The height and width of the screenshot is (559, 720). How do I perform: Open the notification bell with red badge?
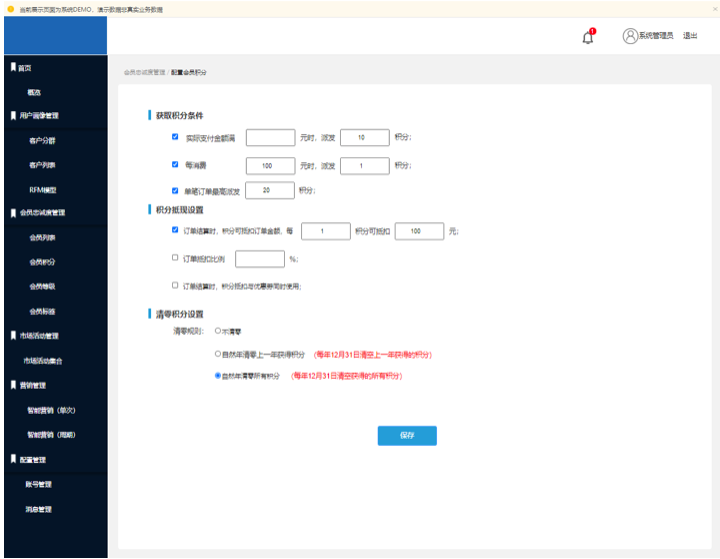[588, 36]
